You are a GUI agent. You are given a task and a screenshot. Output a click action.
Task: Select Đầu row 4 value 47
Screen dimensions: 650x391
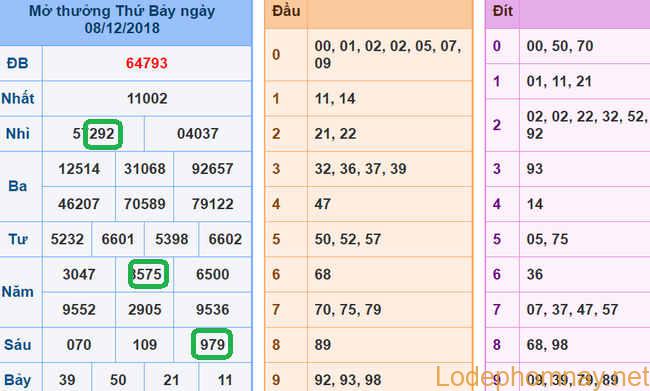(323, 204)
